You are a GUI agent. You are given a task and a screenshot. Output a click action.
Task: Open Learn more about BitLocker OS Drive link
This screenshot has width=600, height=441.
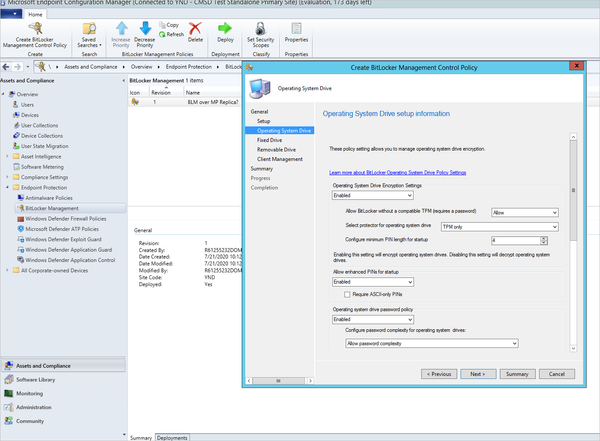click(398, 173)
